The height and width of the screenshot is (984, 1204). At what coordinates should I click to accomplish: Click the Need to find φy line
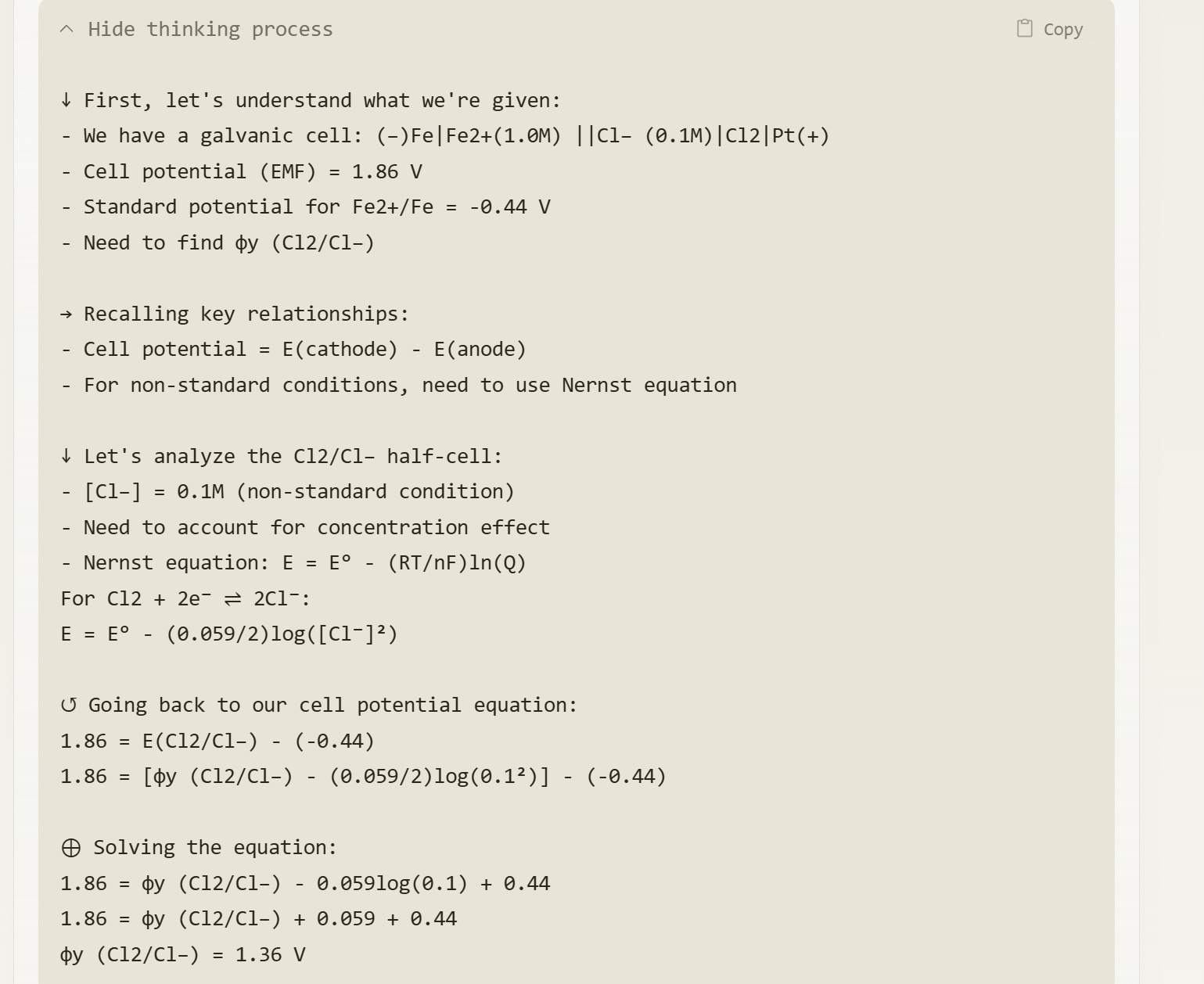pos(218,243)
